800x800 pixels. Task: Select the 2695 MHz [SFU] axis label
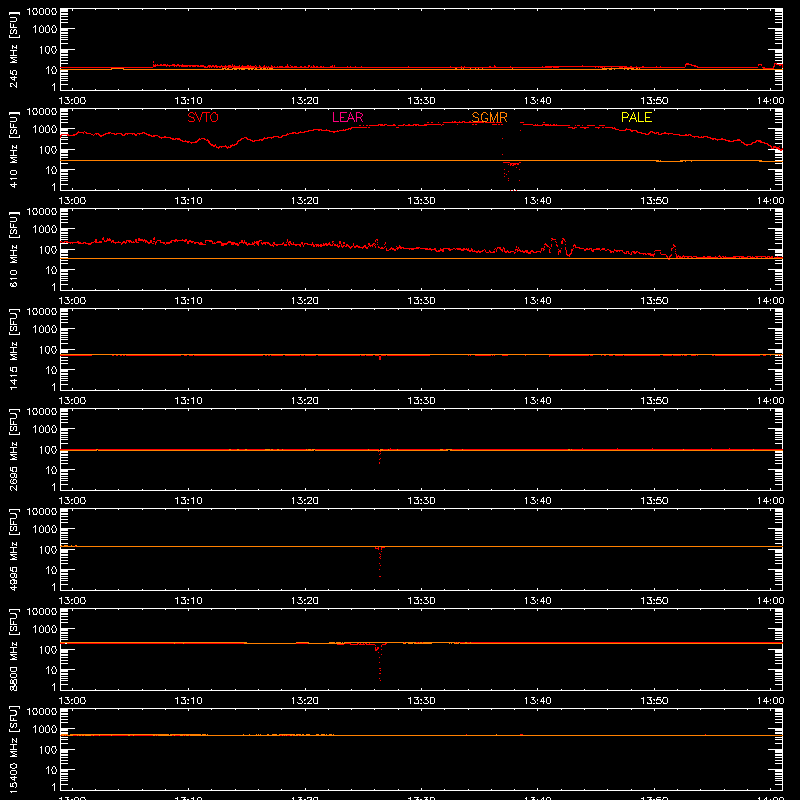[13, 449]
